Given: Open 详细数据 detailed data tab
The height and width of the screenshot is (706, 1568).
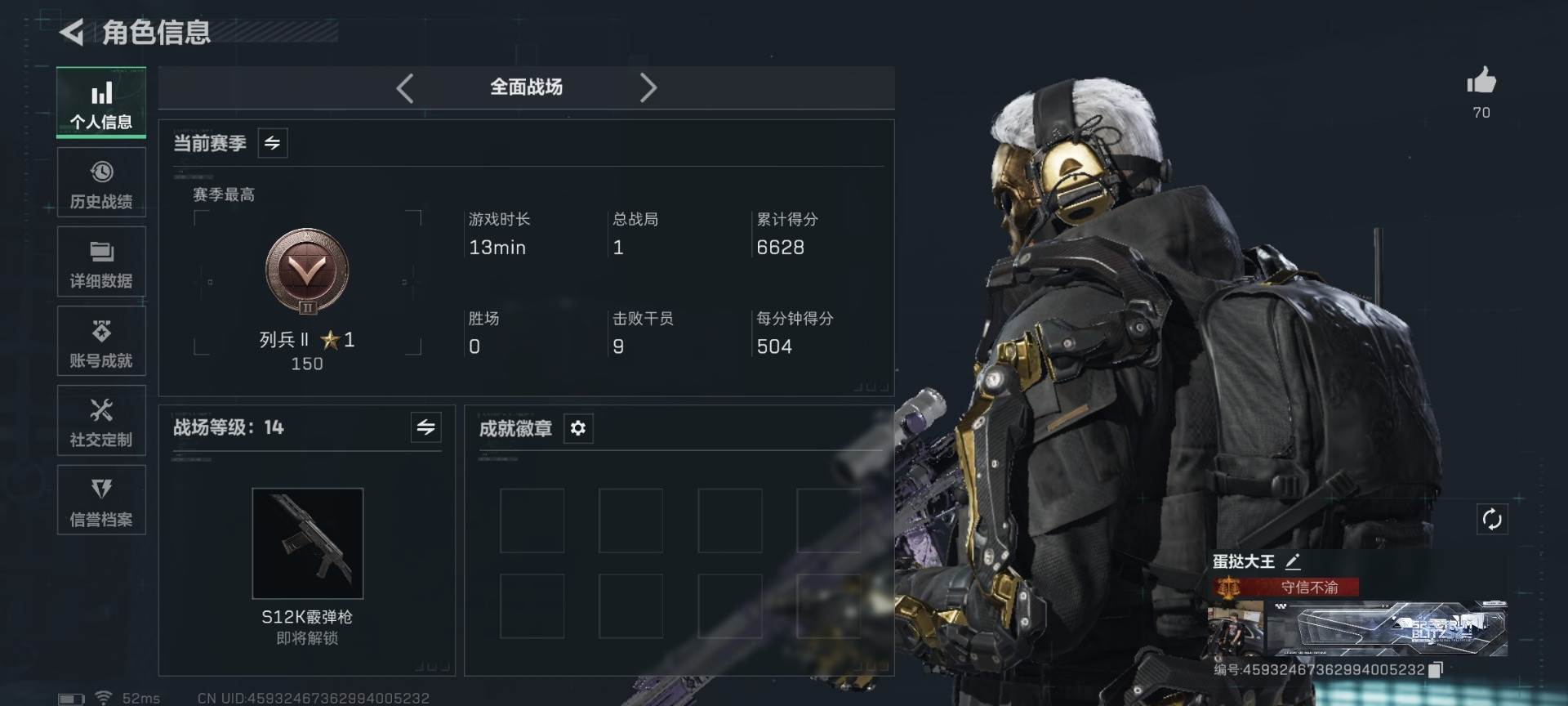Looking at the screenshot, I should (x=101, y=262).
